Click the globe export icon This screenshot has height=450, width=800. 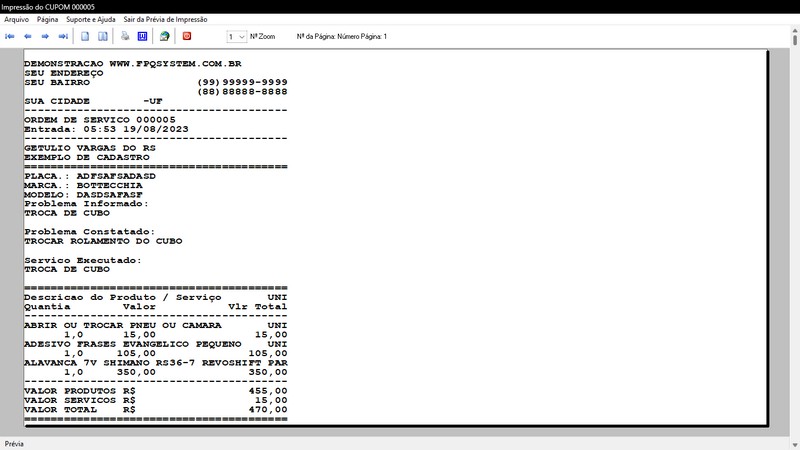[164, 36]
